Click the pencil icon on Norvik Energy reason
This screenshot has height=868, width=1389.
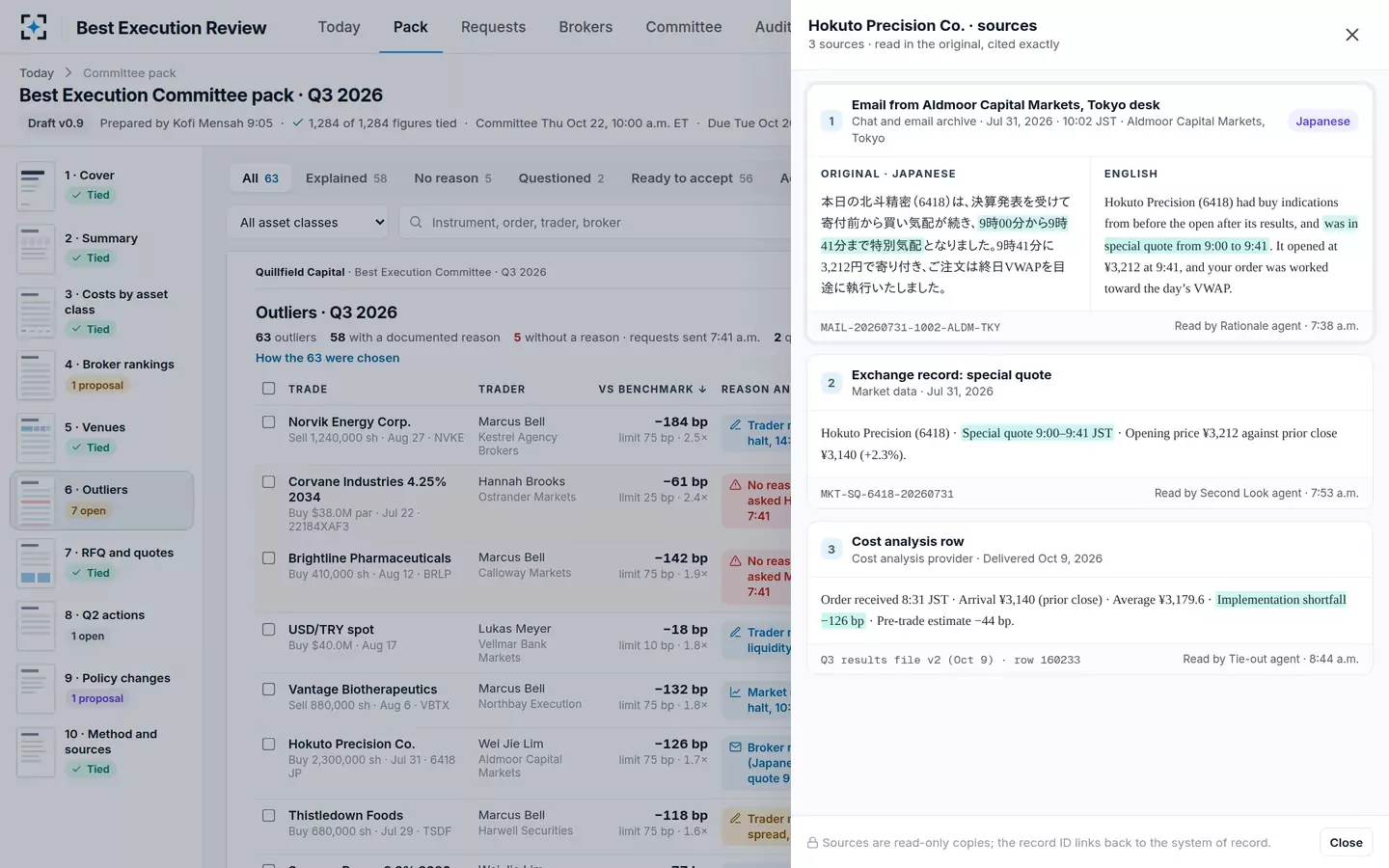pyautogui.click(x=736, y=425)
